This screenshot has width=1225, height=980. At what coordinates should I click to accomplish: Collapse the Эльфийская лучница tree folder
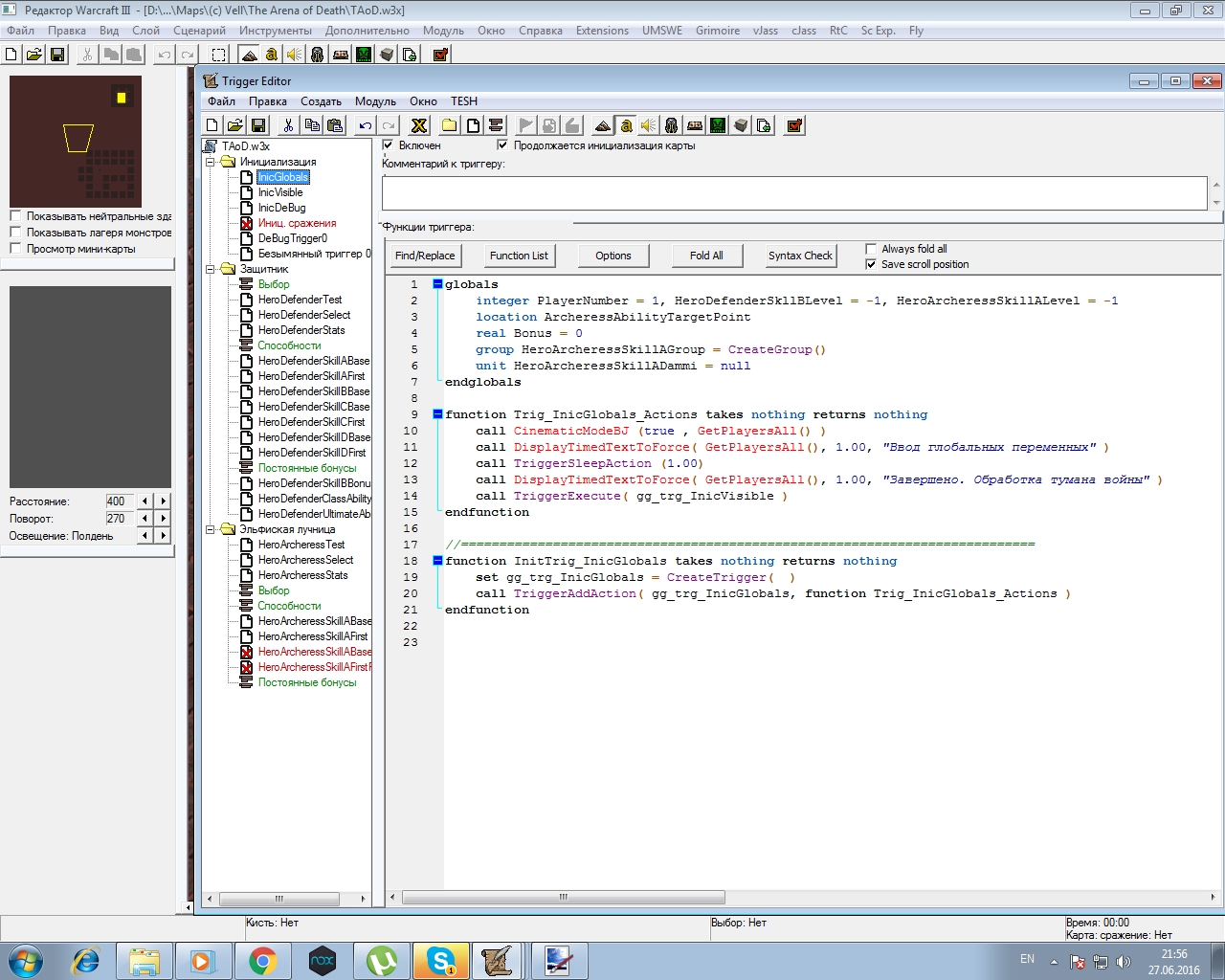pyautogui.click(x=211, y=529)
